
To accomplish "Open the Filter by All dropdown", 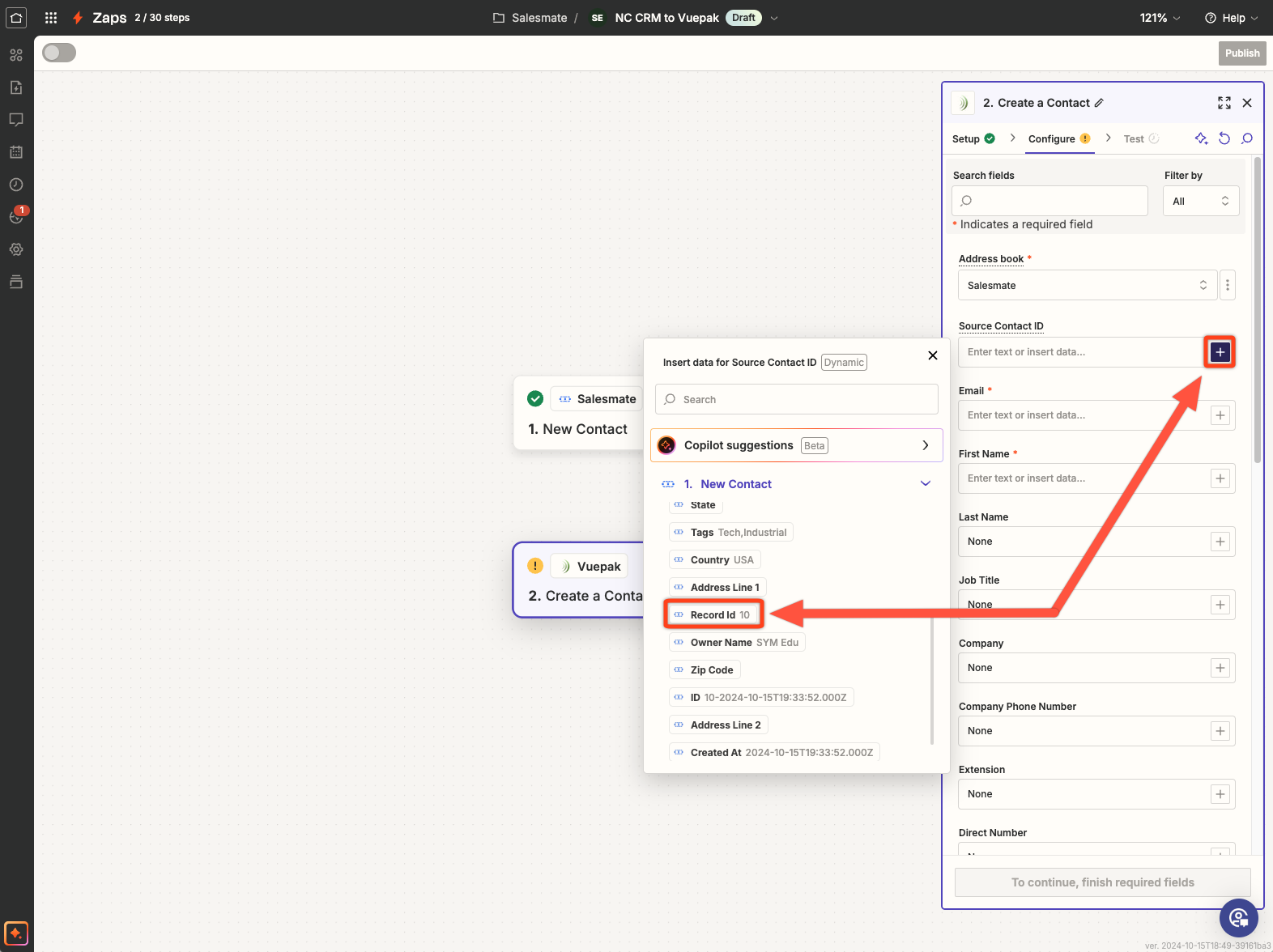I will [1200, 201].
